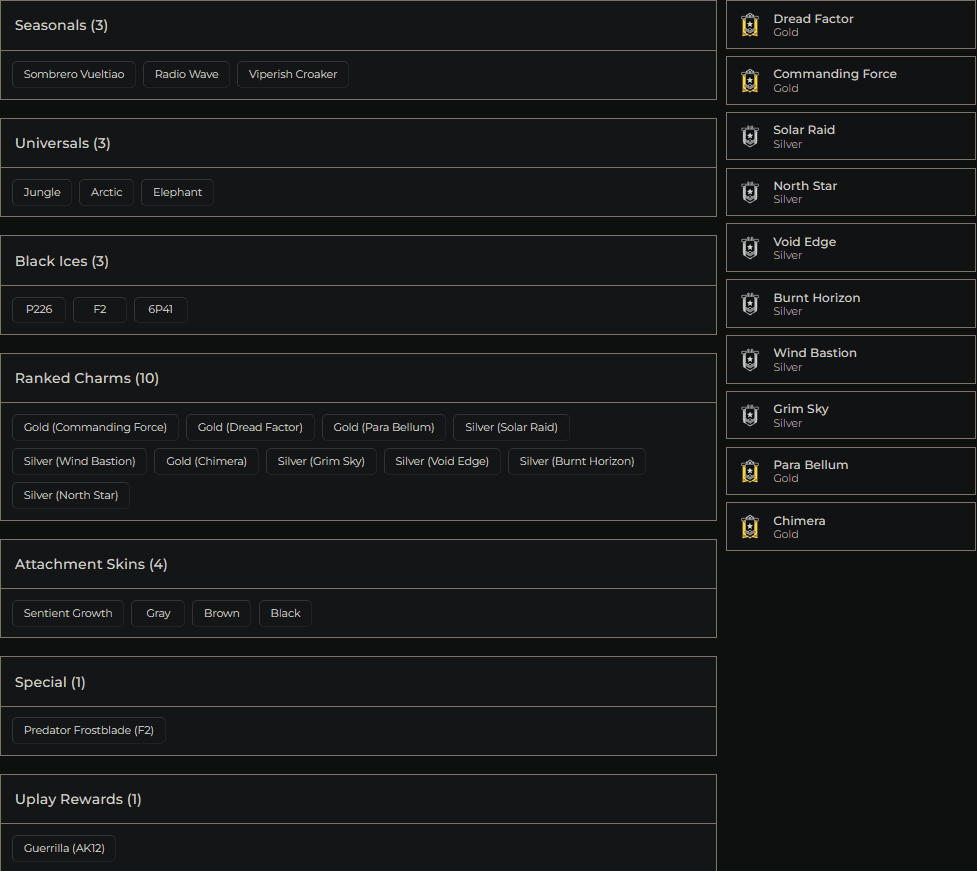The image size is (977, 871).
Task: Click the Predator Frostblade (F2) special skin
Action: 88,730
